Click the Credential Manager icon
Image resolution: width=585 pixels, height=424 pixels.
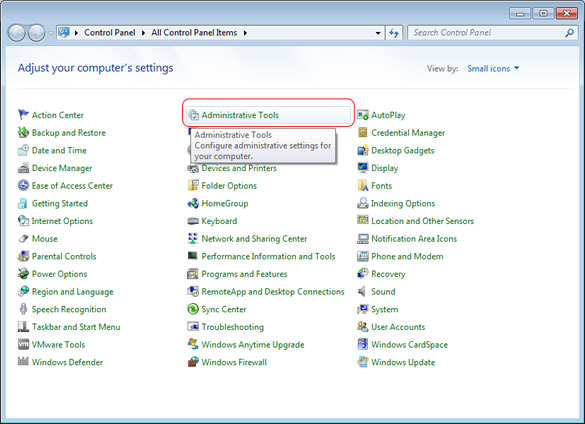pos(363,132)
